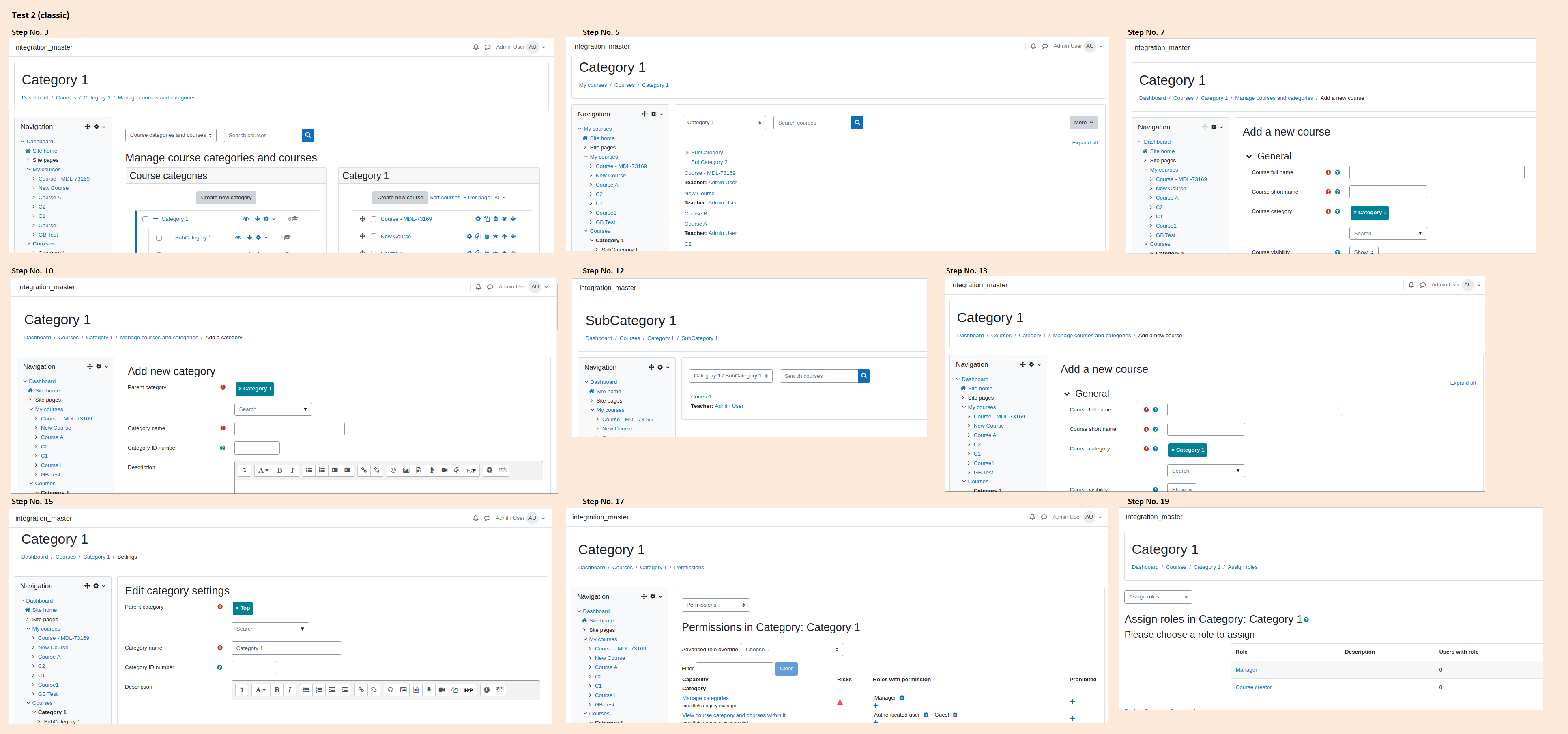Open Sort courses dropdown in Step 3
1568x734 pixels.
tap(448, 197)
